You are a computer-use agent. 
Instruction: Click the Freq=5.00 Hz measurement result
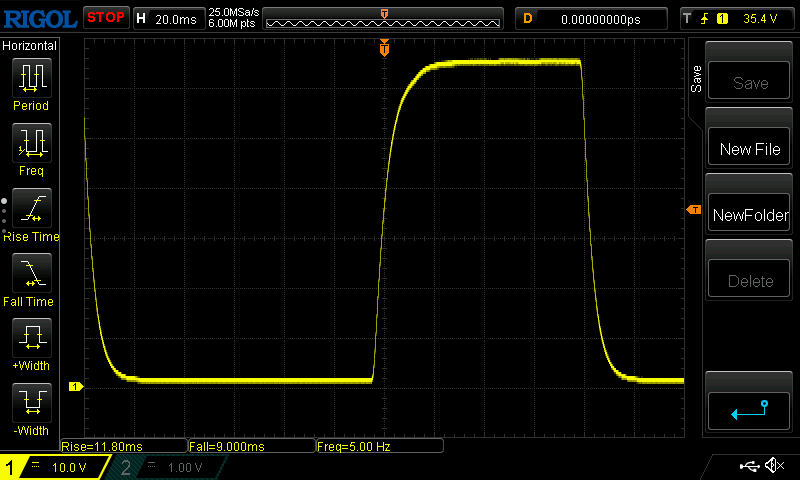click(380, 446)
